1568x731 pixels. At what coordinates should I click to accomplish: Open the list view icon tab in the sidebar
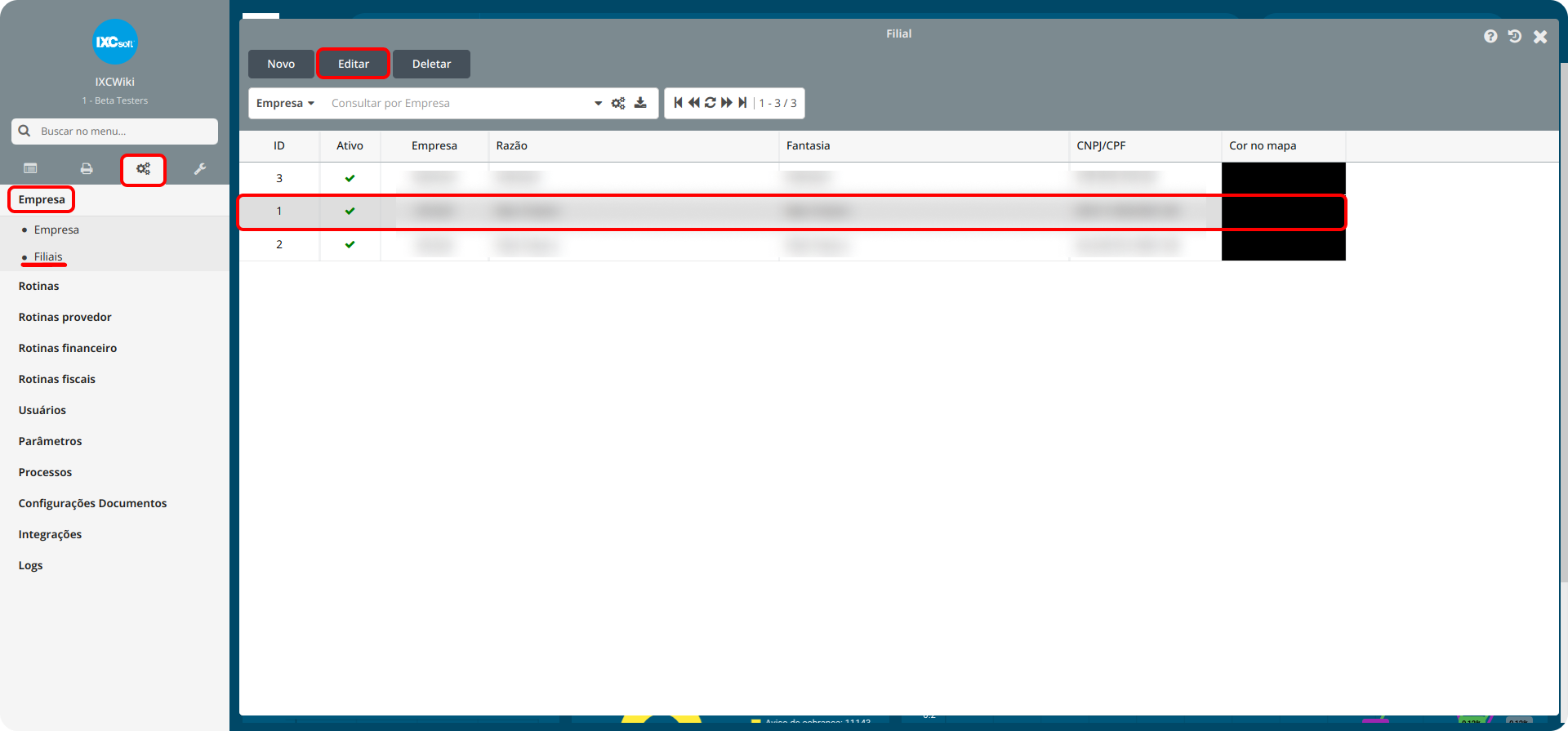tap(30, 169)
